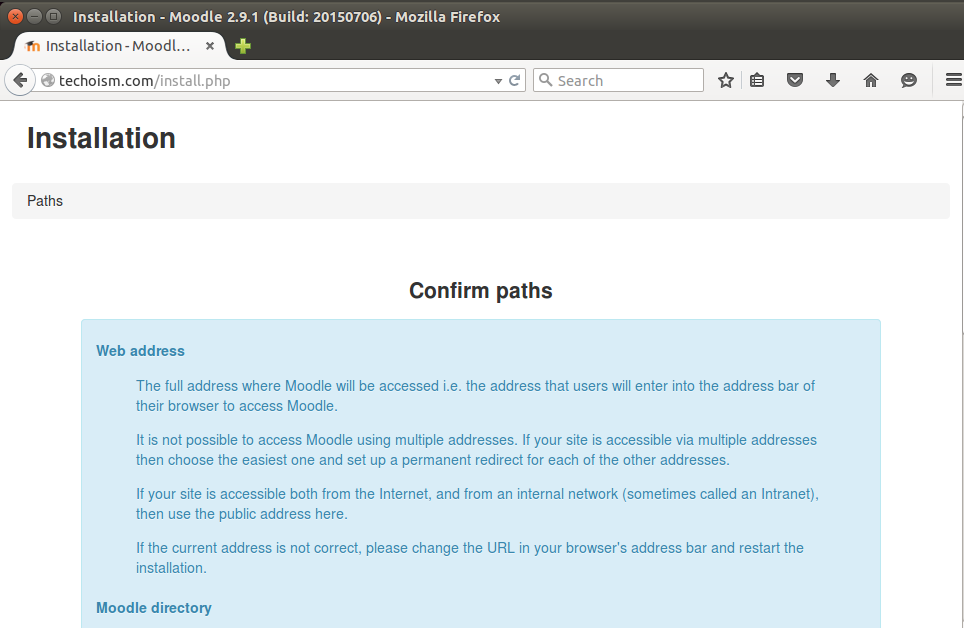The height and width of the screenshot is (628, 964).
Task: Click the Confirm paths heading
Action: (x=481, y=290)
